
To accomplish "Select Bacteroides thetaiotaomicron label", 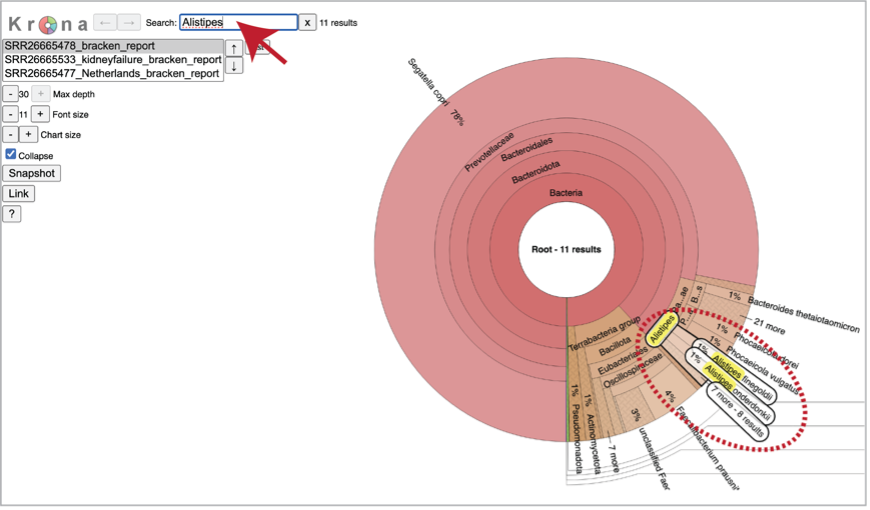I will coord(803,314).
